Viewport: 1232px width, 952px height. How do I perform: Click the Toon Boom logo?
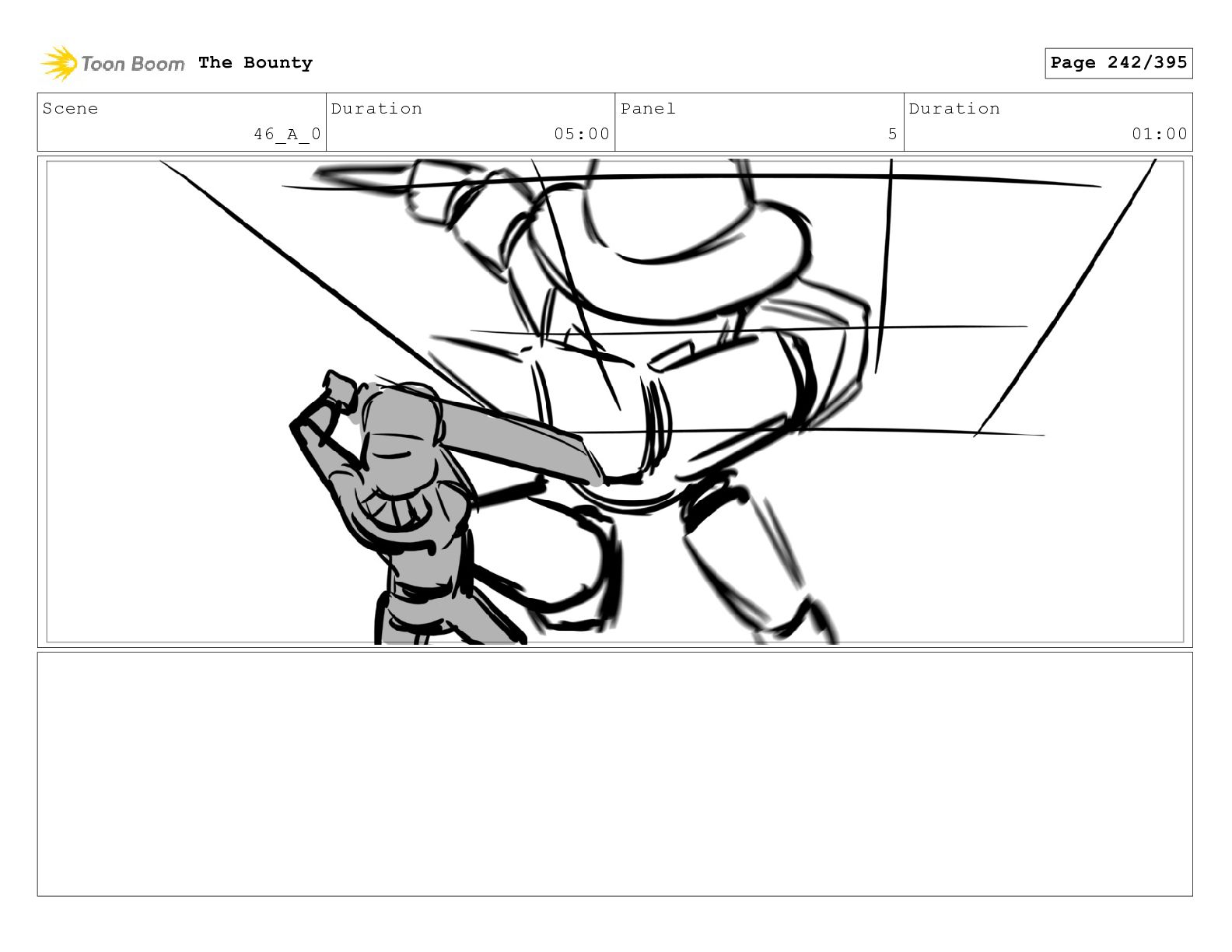click(x=113, y=63)
